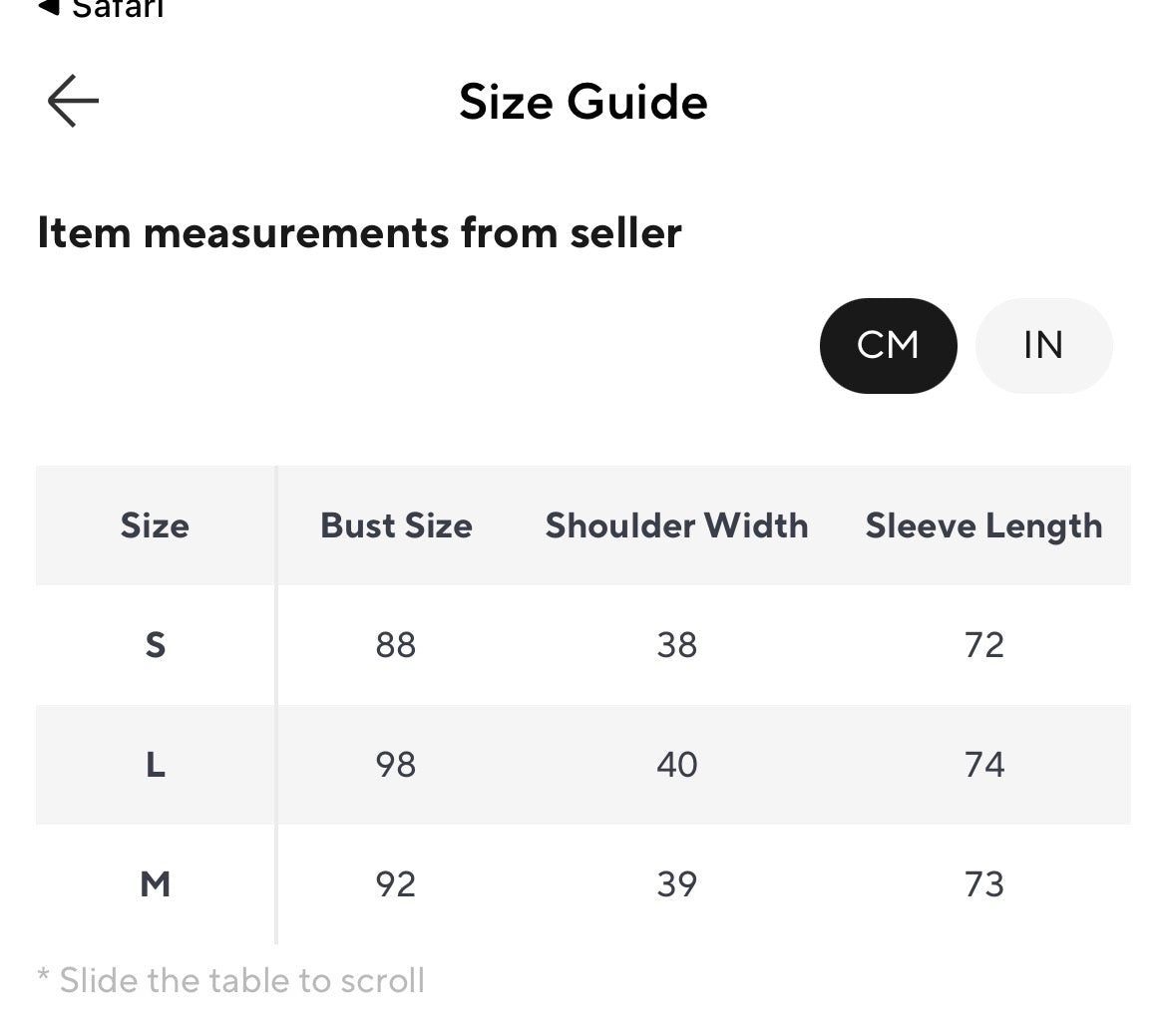The width and height of the screenshot is (1167, 1036).
Task: Select the S size row label
Action: coord(155,644)
